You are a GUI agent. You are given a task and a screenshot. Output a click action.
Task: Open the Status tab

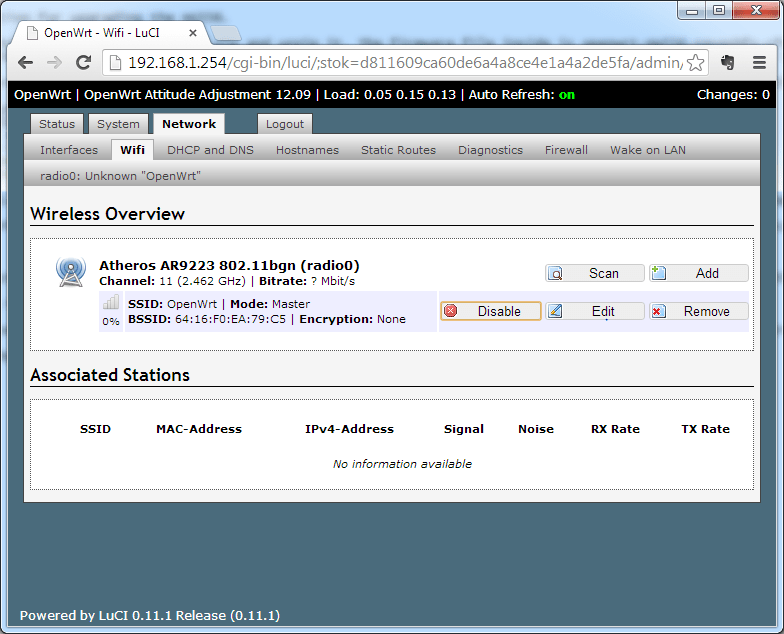click(x=57, y=124)
